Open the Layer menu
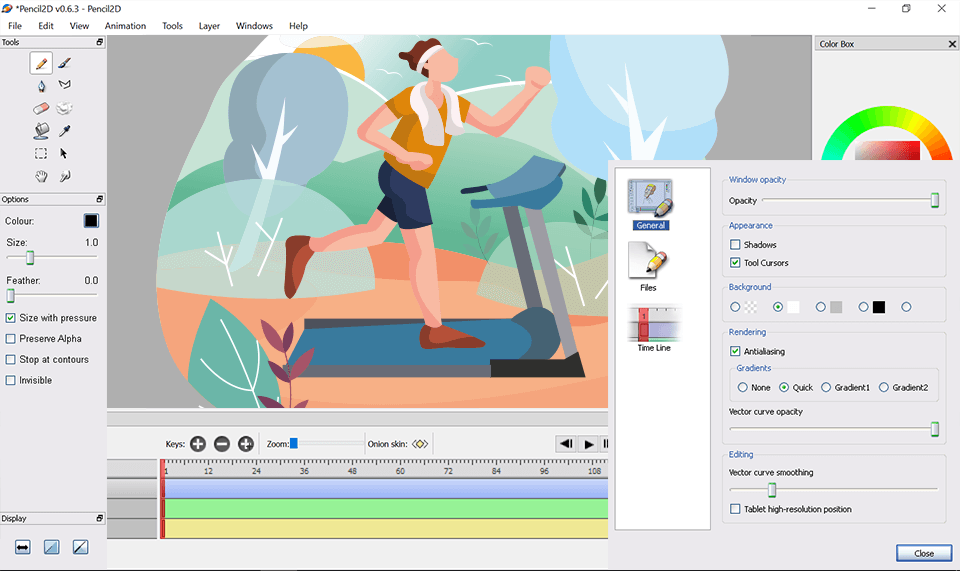The width and height of the screenshot is (960, 571). (209, 26)
